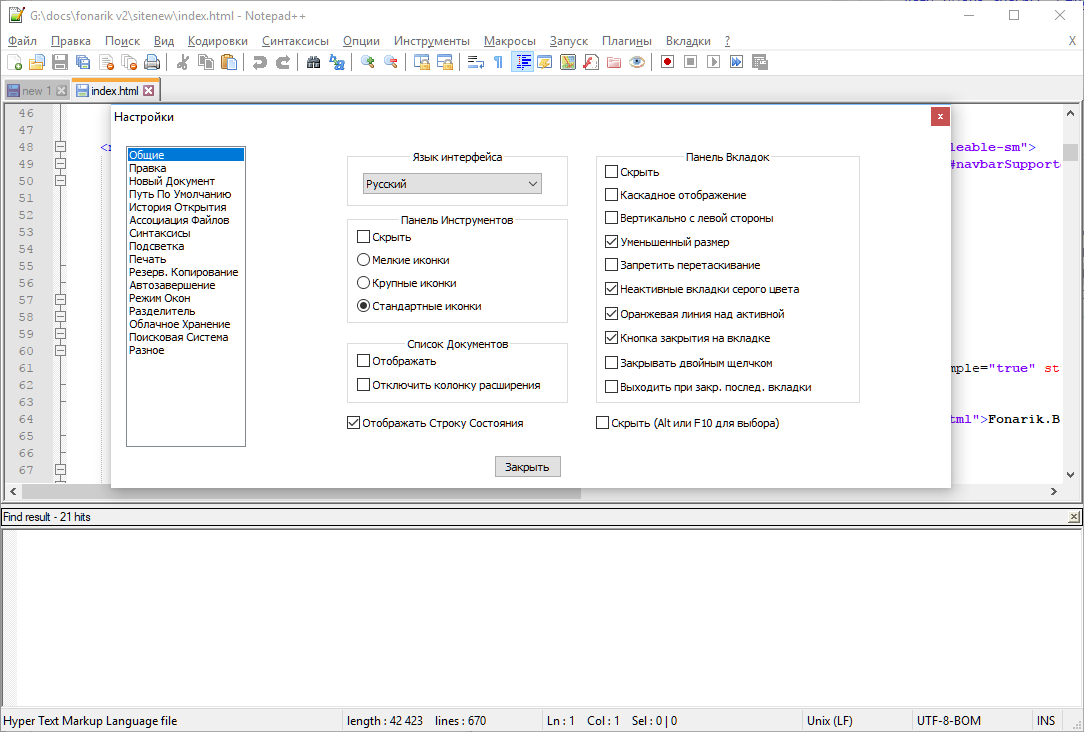The image size is (1084, 732).
Task: Open a file using the folder icon
Action: click(x=37, y=62)
